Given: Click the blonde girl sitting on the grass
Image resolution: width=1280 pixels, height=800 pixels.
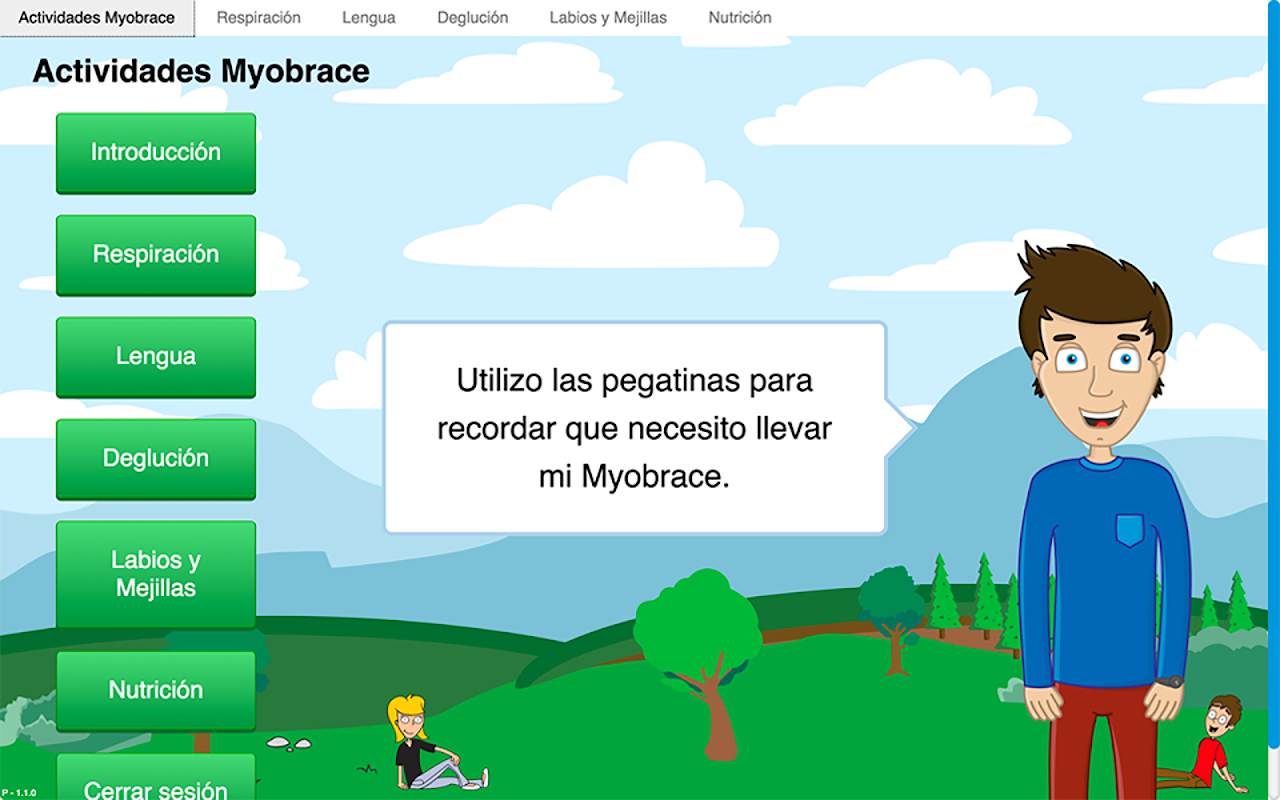Looking at the screenshot, I should click(x=436, y=743).
